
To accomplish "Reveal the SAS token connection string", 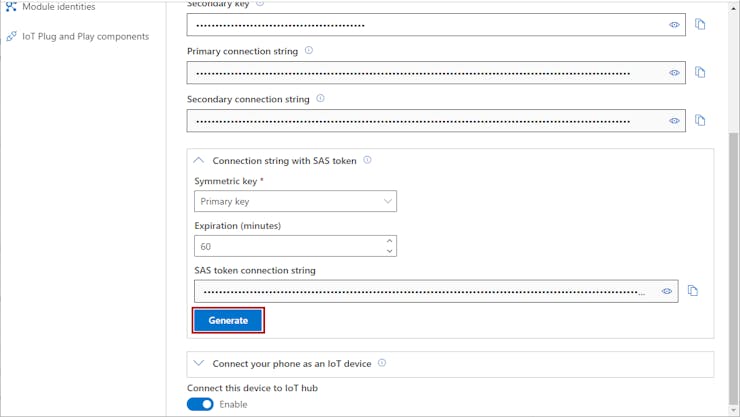I will click(x=667, y=291).
